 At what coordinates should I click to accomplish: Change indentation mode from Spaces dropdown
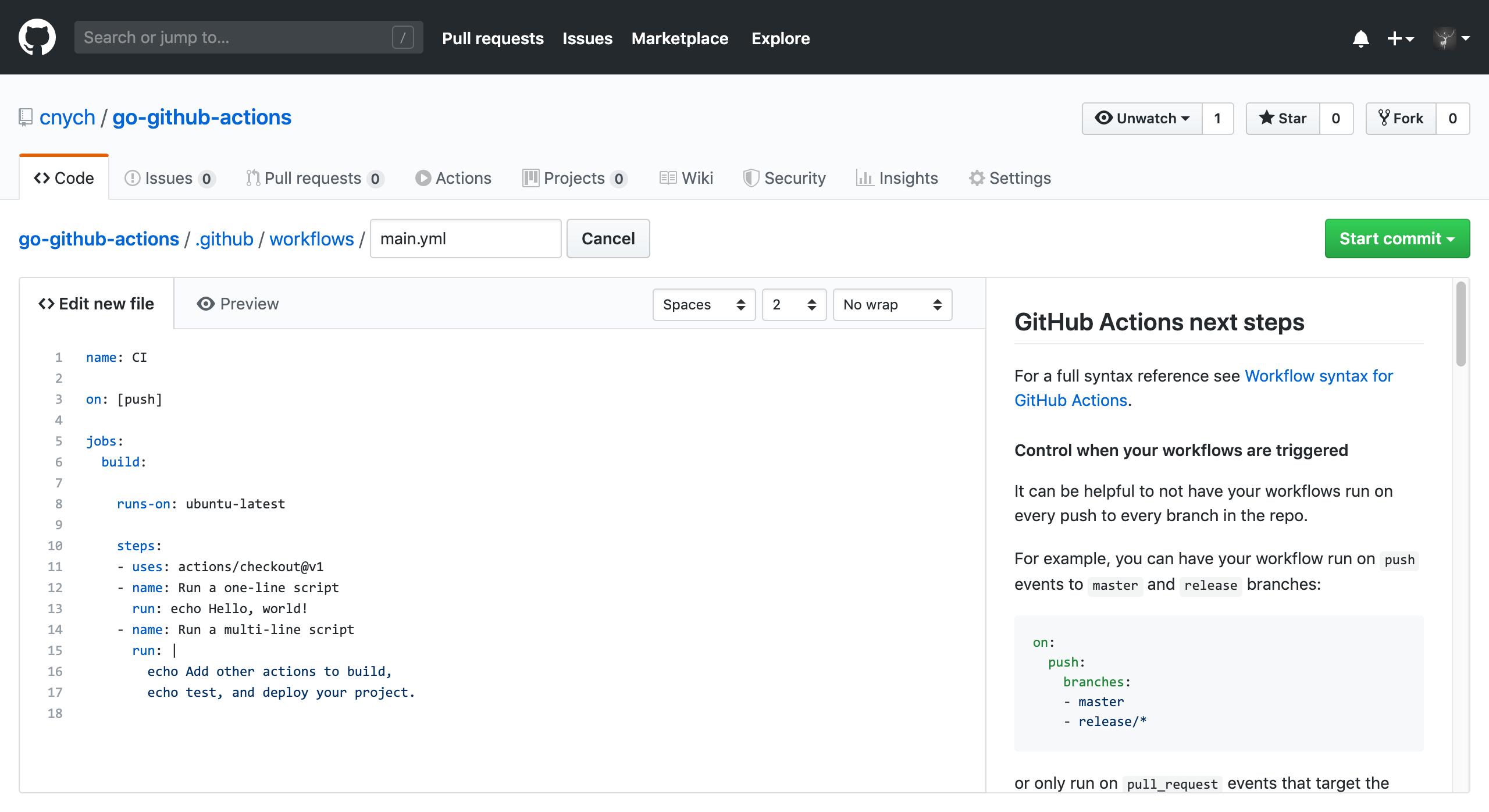click(x=704, y=304)
